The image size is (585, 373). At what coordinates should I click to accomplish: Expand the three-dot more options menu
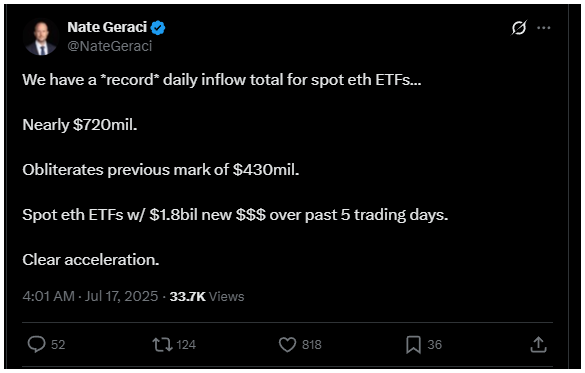tap(544, 28)
